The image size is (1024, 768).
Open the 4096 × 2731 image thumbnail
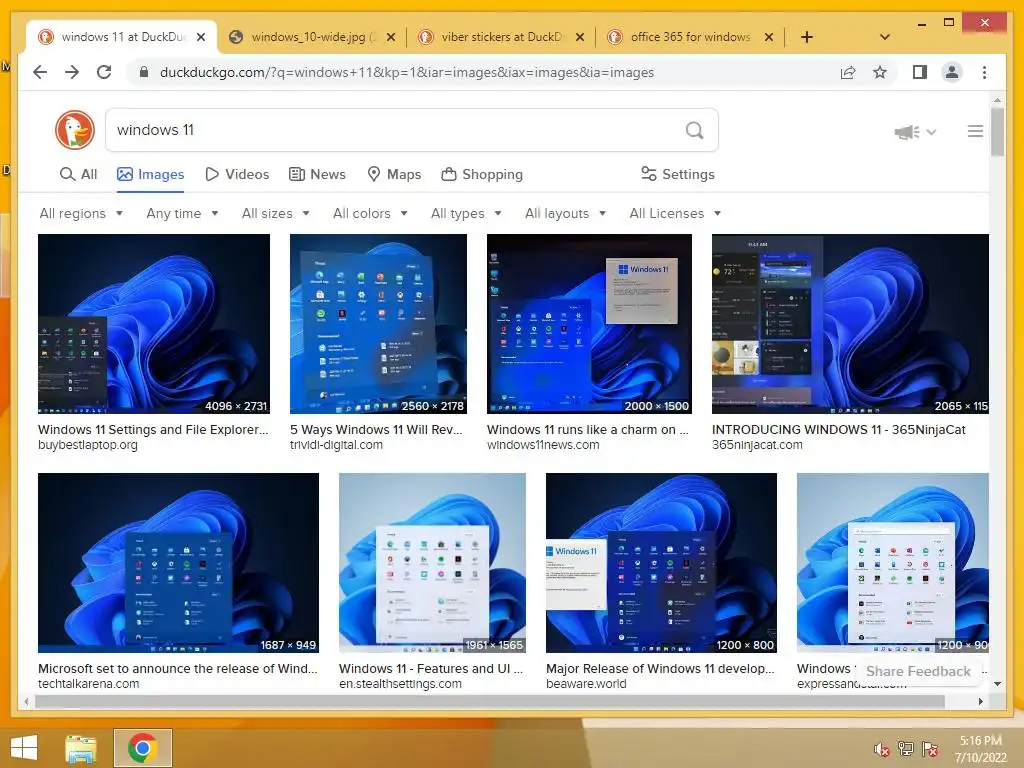coord(153,324)
